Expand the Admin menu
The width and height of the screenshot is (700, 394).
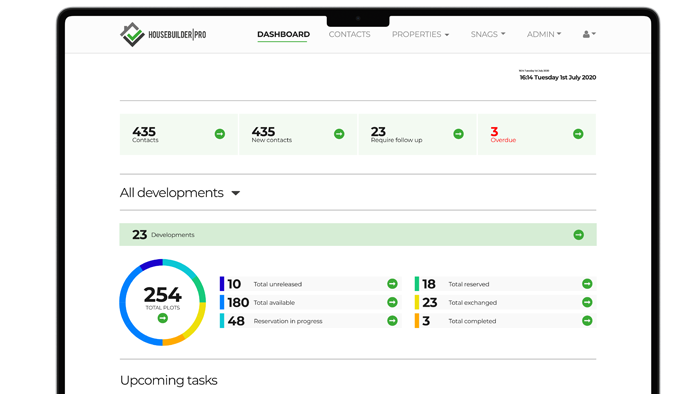tap(544, 34)
